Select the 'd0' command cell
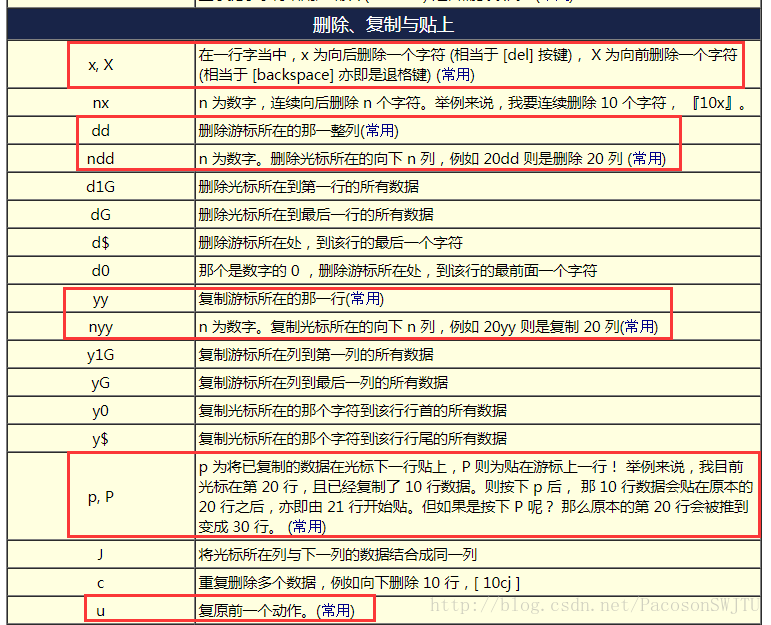The height and width of the screenshot is (625, 771). 101,271
